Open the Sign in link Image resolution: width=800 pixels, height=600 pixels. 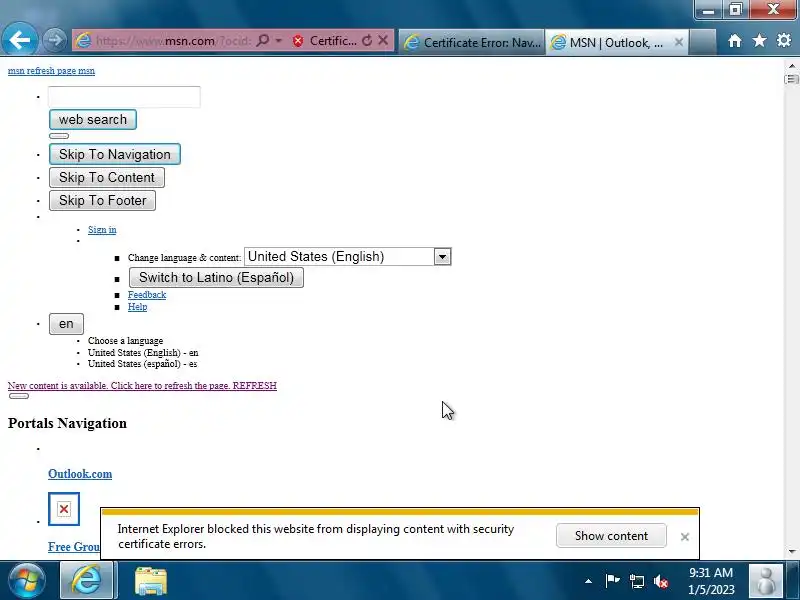[x=102, y=230]
